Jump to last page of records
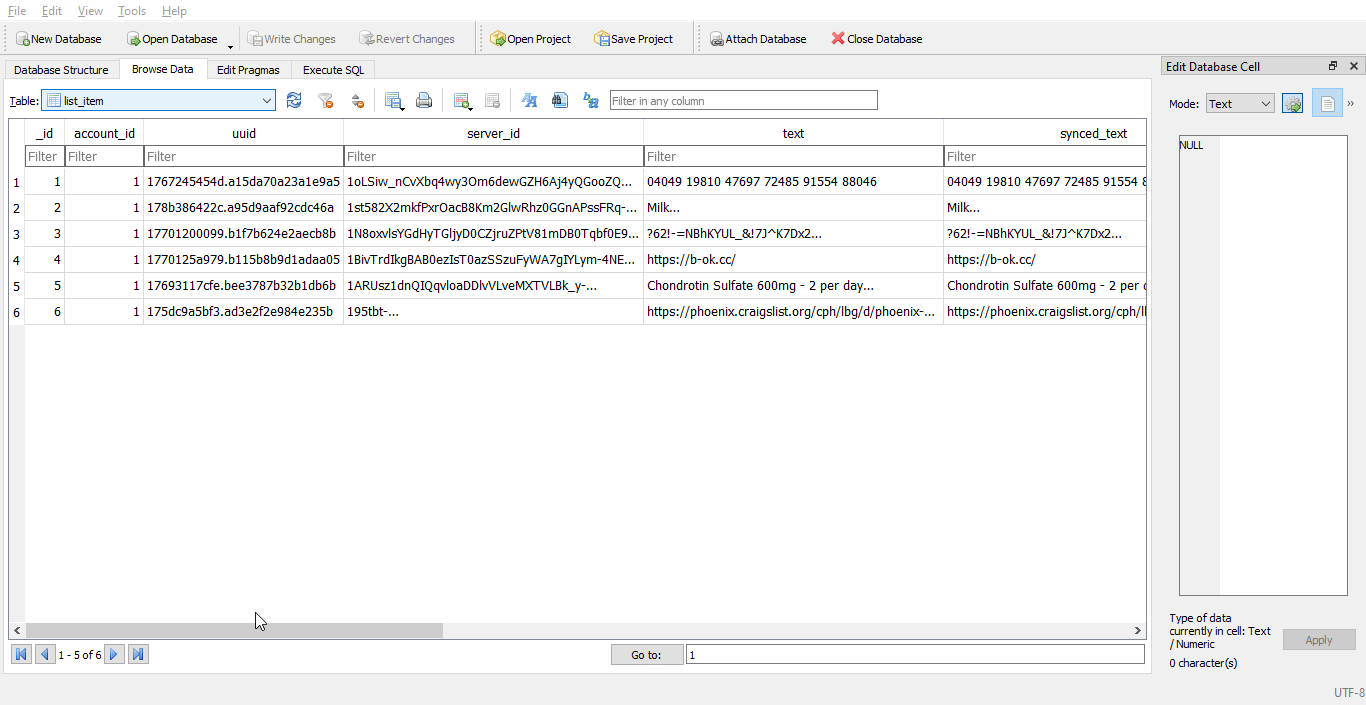This screenshot has width=1366, height=705. point(139,654)
